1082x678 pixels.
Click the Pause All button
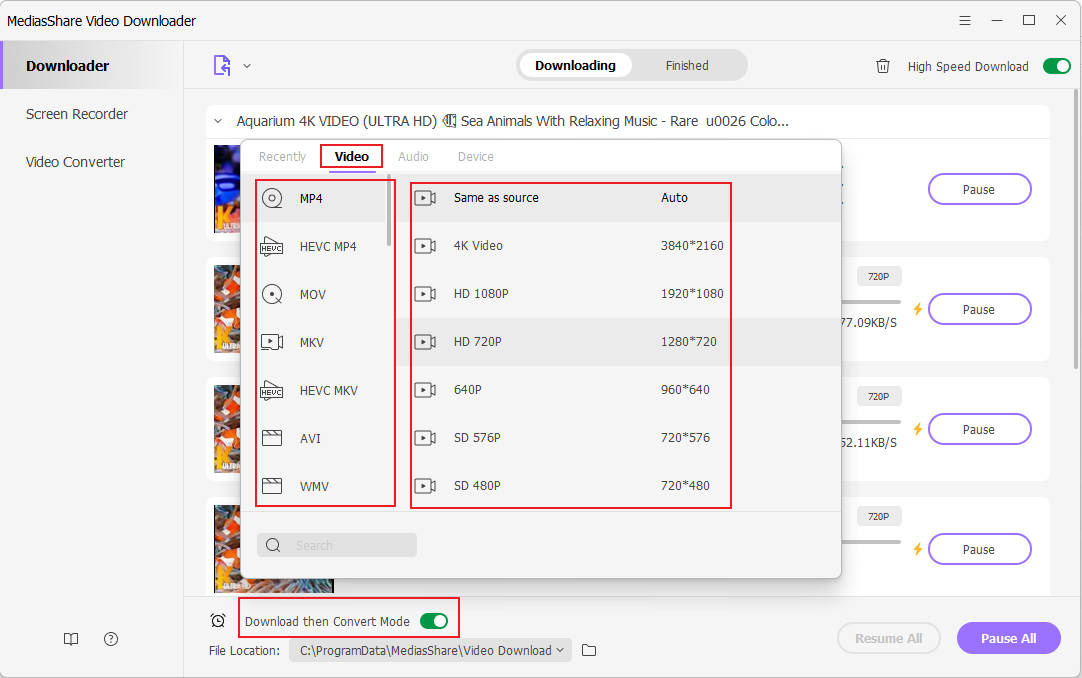[x=1008, y=638]
